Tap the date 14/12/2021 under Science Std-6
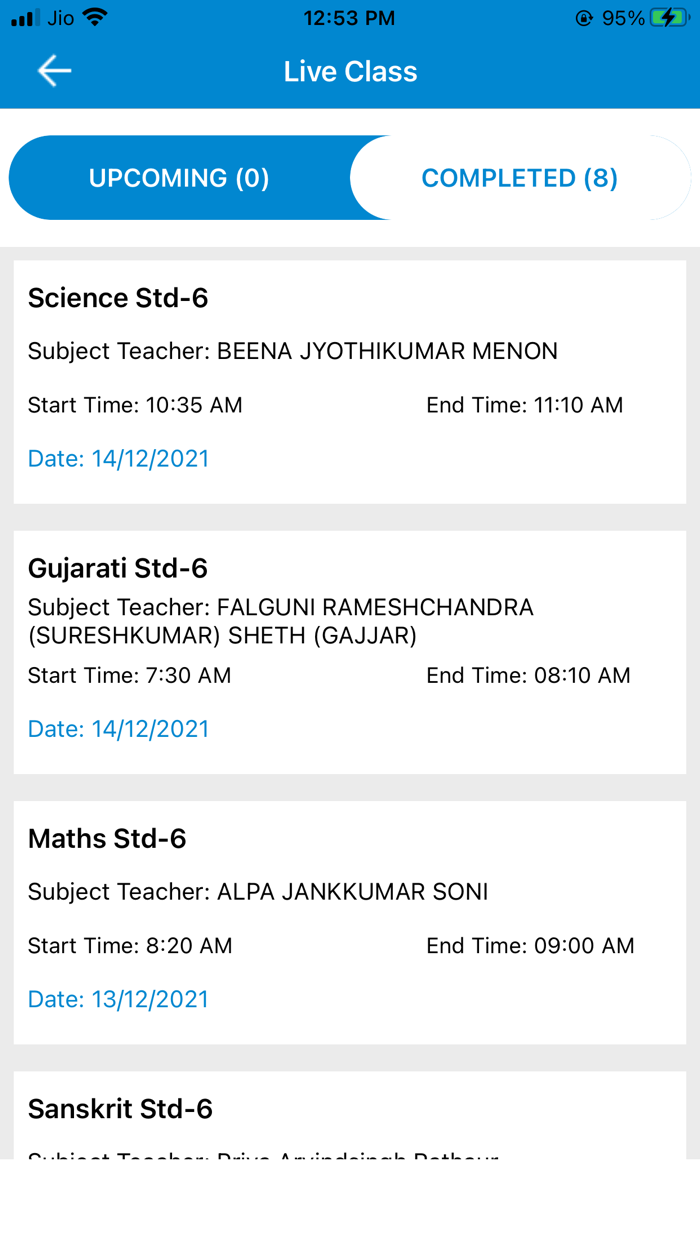Image resolution: width=700 pixels, height=1244 pixels. pyautogui.click(x=118, y=458)
